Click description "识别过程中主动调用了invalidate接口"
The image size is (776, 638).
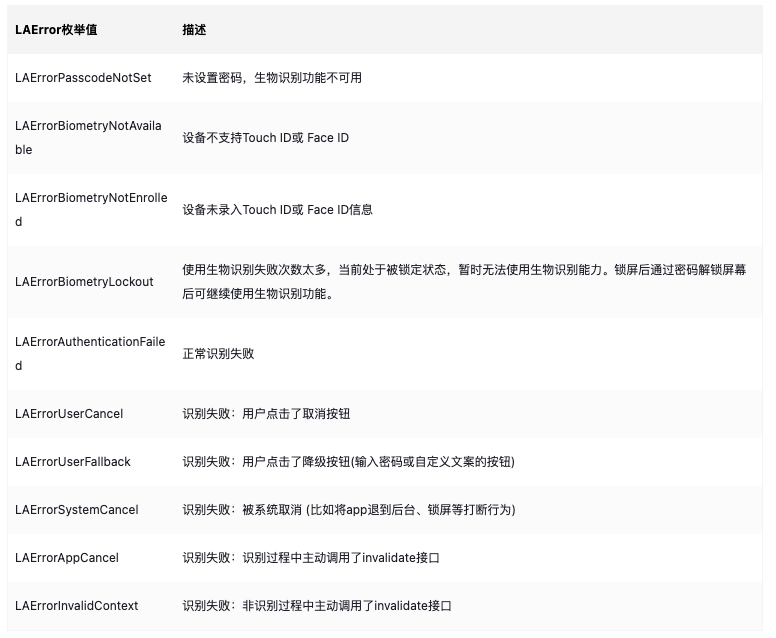(311, 558)
